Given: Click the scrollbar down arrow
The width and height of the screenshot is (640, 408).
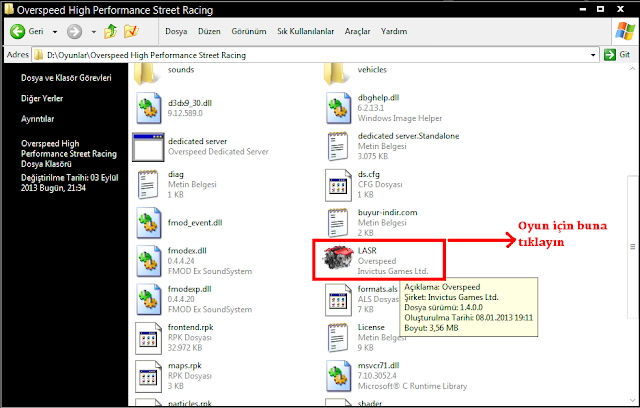Looking at the screenshot, I should (632, 401).
